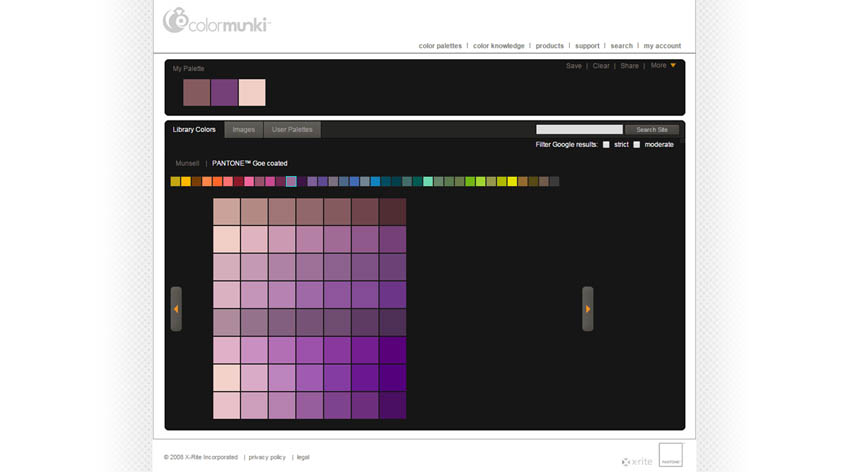The height and width of the screenshot is (472, 845).
Task: Click the Pantone logo box in footer
Action: (670, 454)
